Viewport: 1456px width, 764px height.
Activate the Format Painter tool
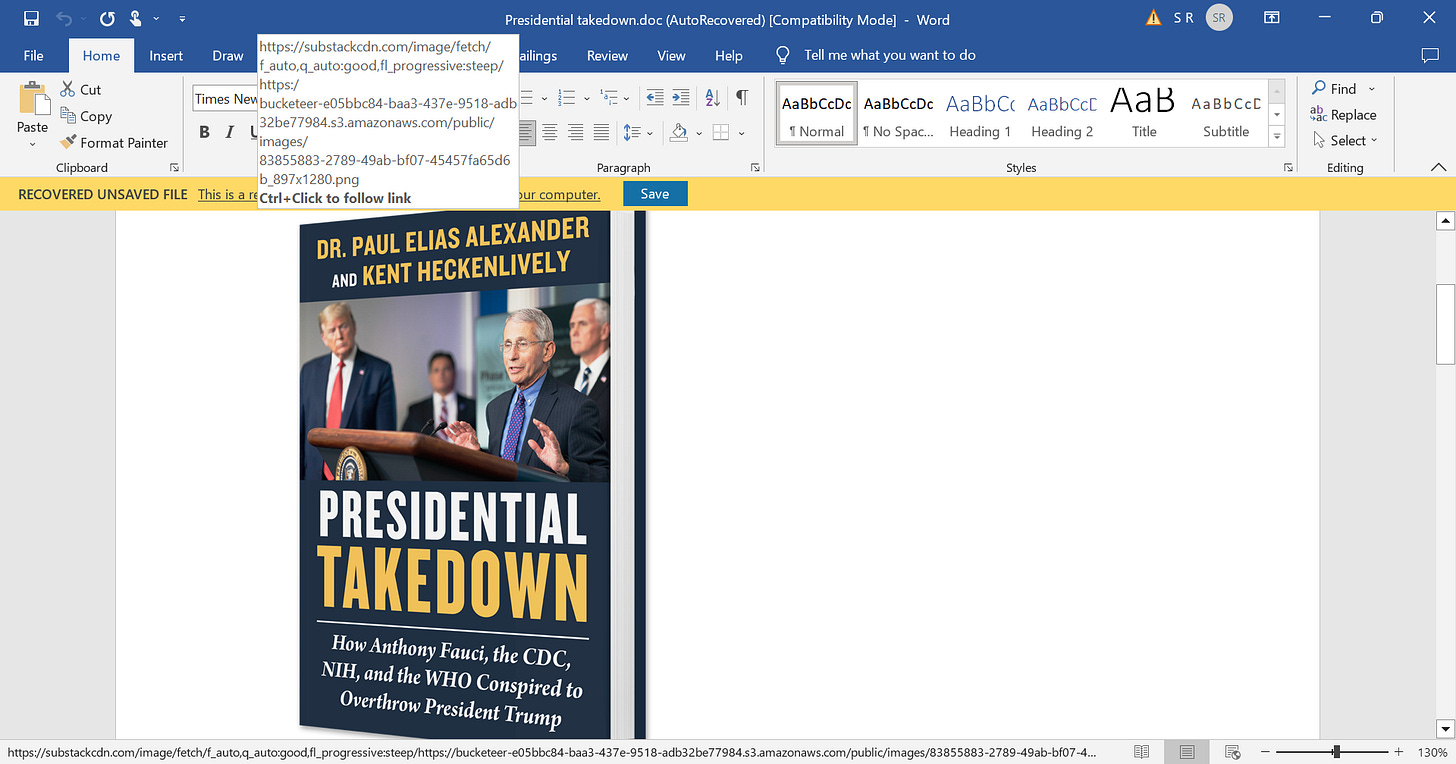tap(114, 143)
